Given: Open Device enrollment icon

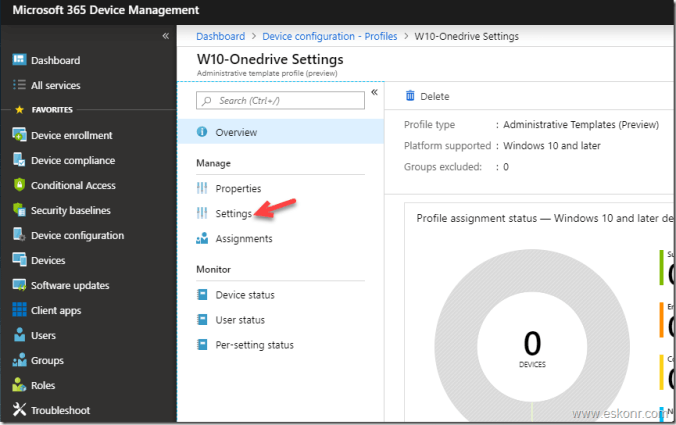Looking at the screenshot, I should (19, 134).
